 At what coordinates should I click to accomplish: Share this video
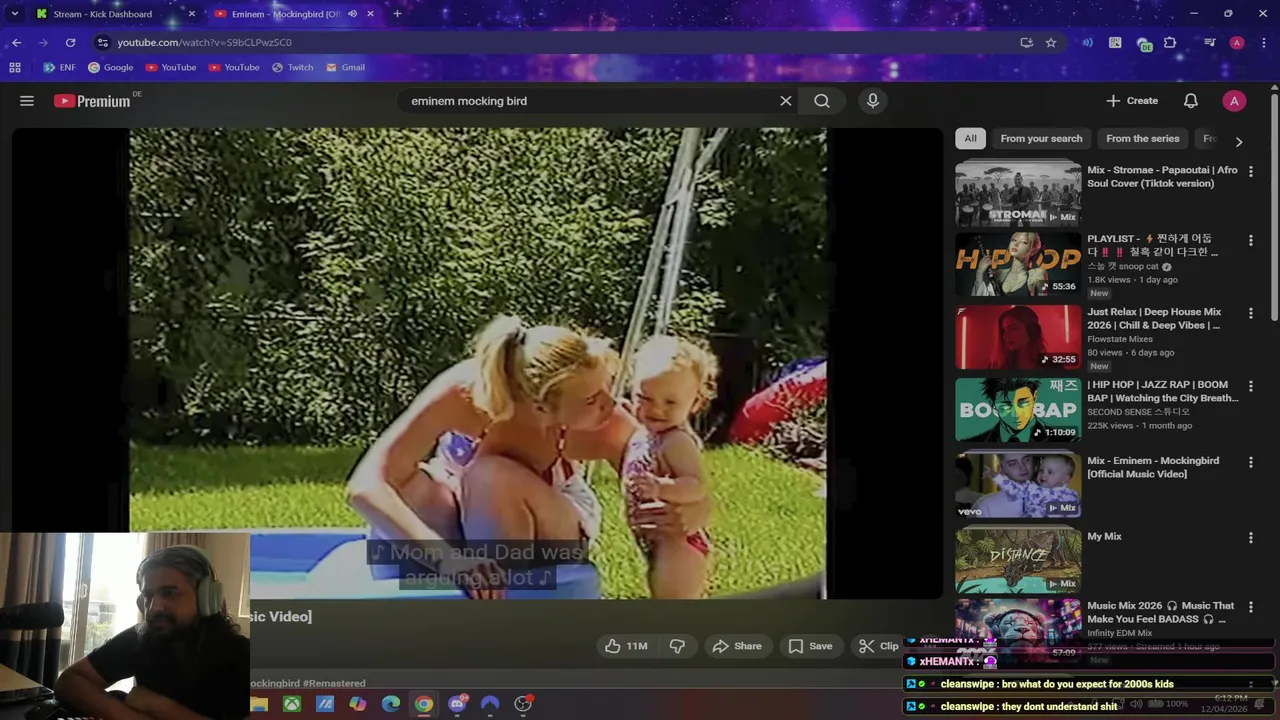737,646
